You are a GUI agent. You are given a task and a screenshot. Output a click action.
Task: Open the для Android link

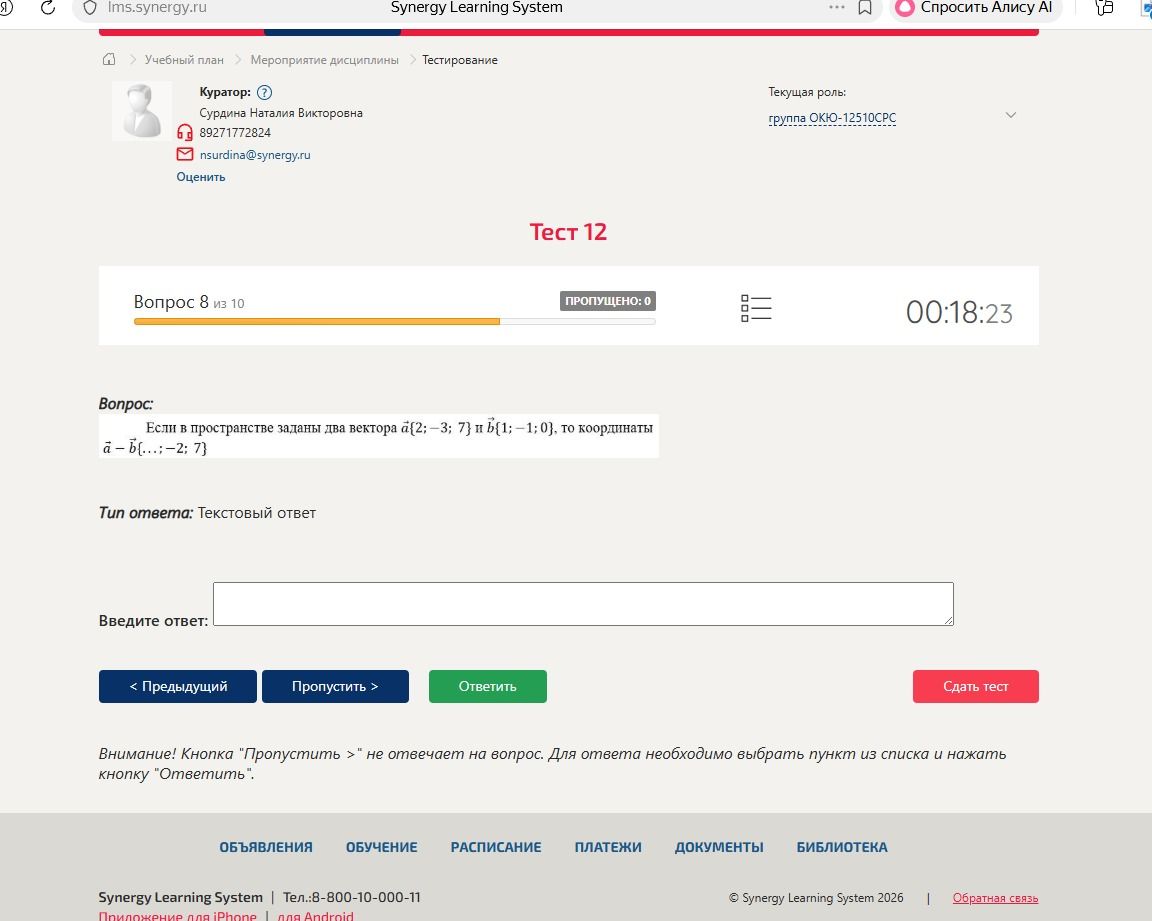click(x=315, y=915)
